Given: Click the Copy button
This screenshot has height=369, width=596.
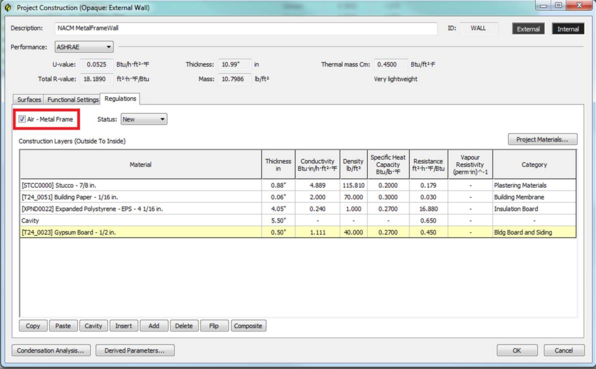Looking at the screenshot, I should point(33,326).
